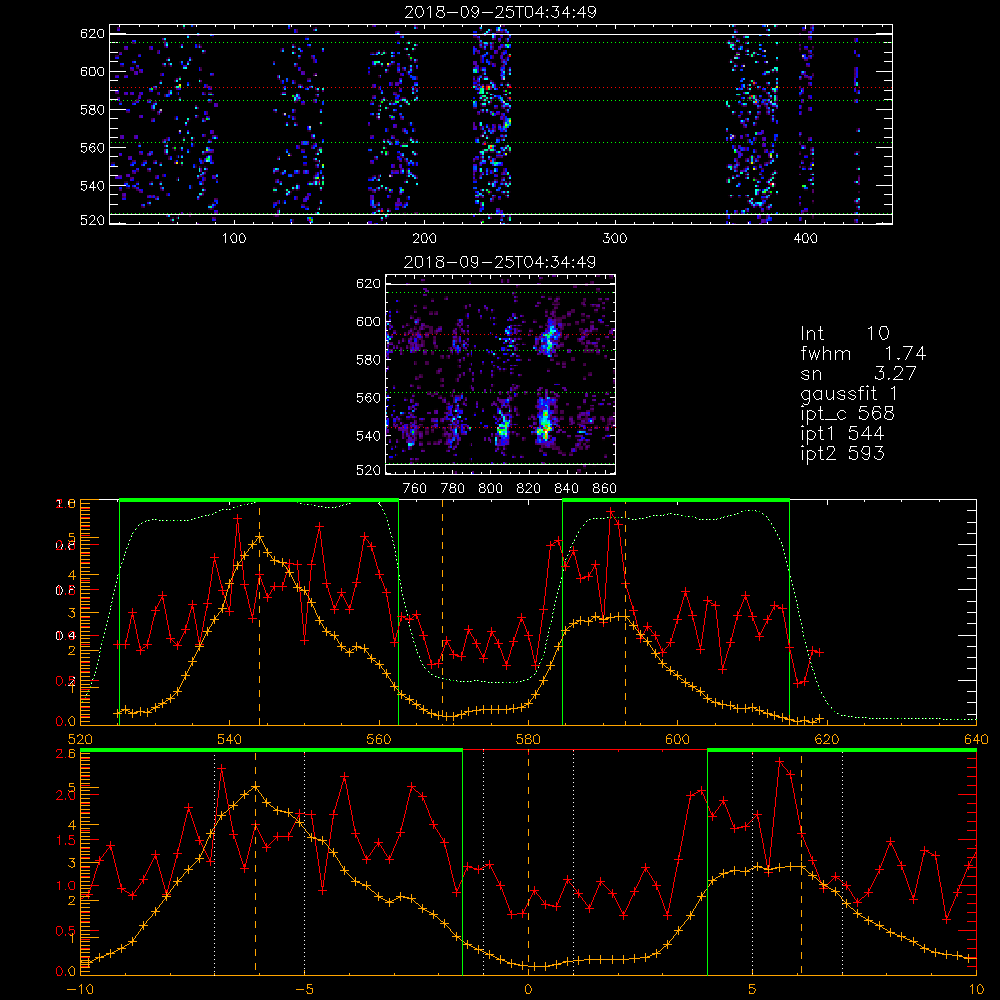Click the bright emission spot in middle image
Image resolution: width=1000 pixels, height=1000 pixels.
[x=544, y=422]
